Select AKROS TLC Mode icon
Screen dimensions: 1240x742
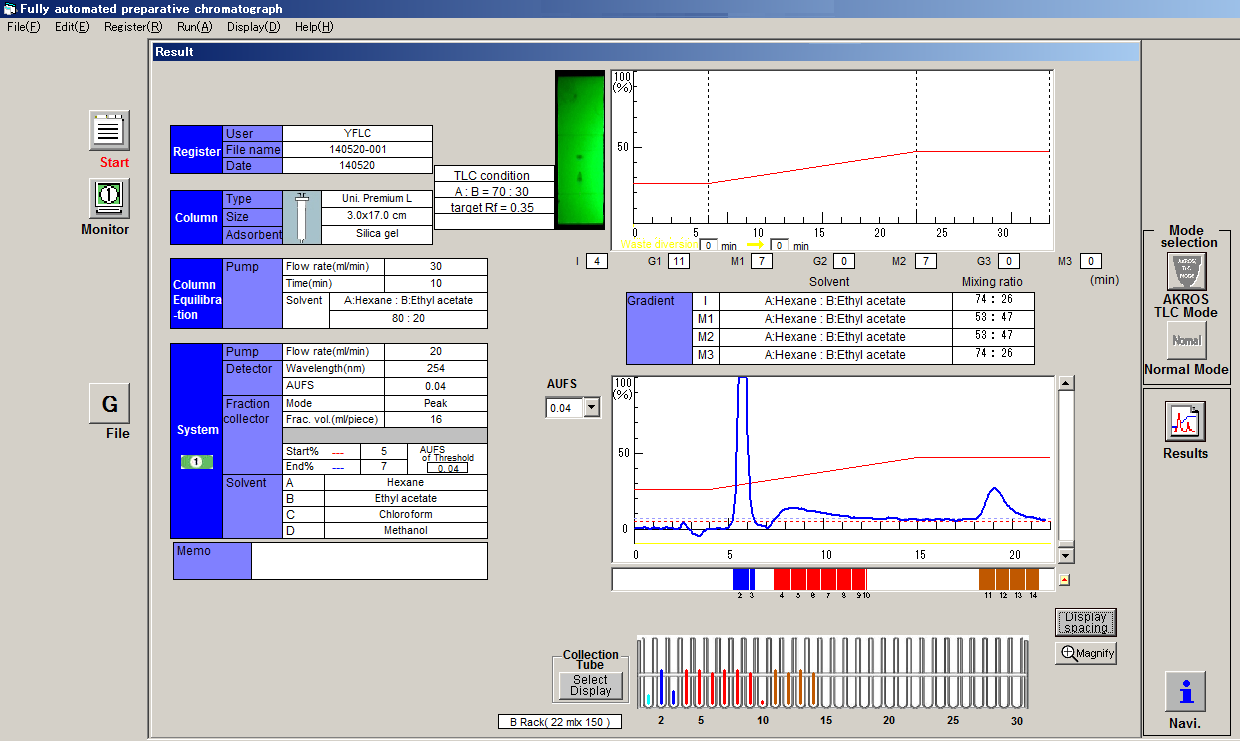(1187, 270)
